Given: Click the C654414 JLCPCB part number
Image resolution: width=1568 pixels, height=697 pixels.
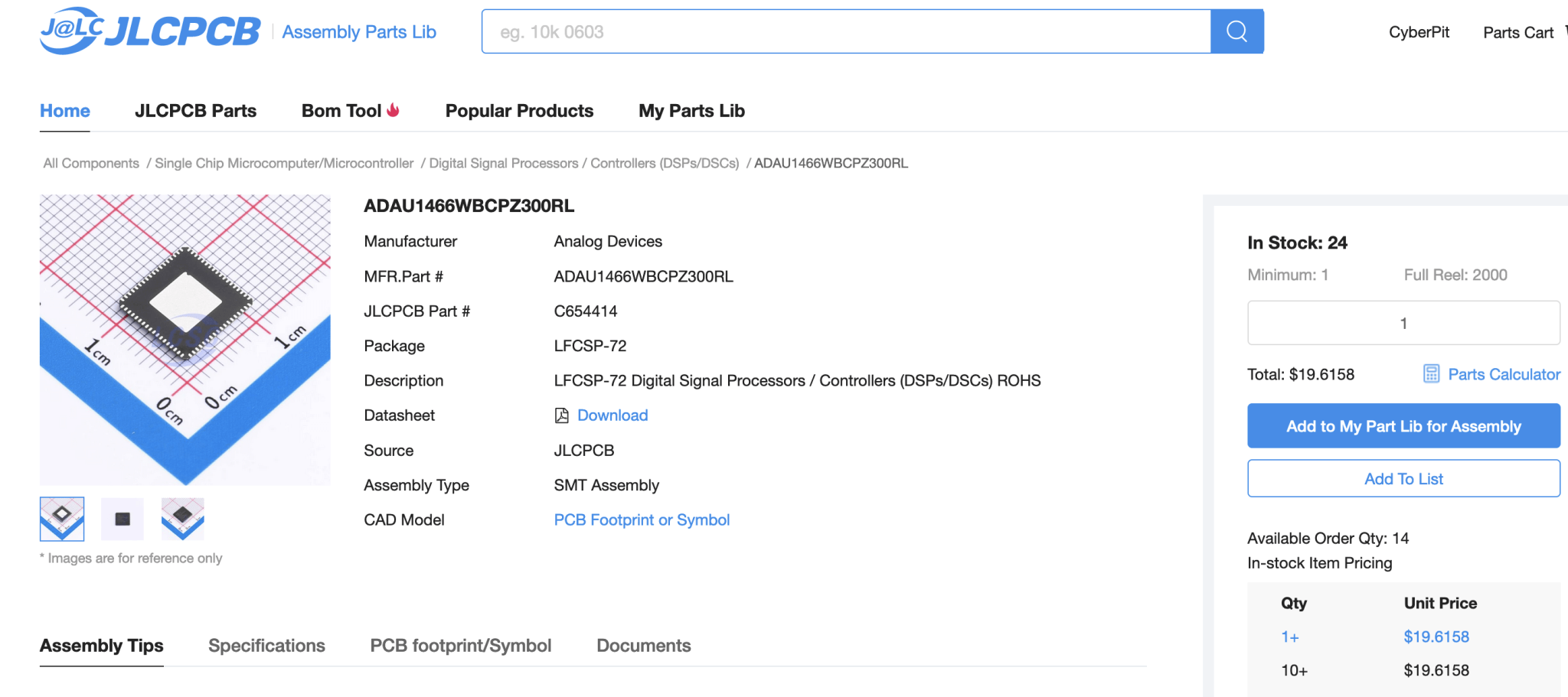Looking at the screenshot, I should pyautogui.click(x=586, y=311).
